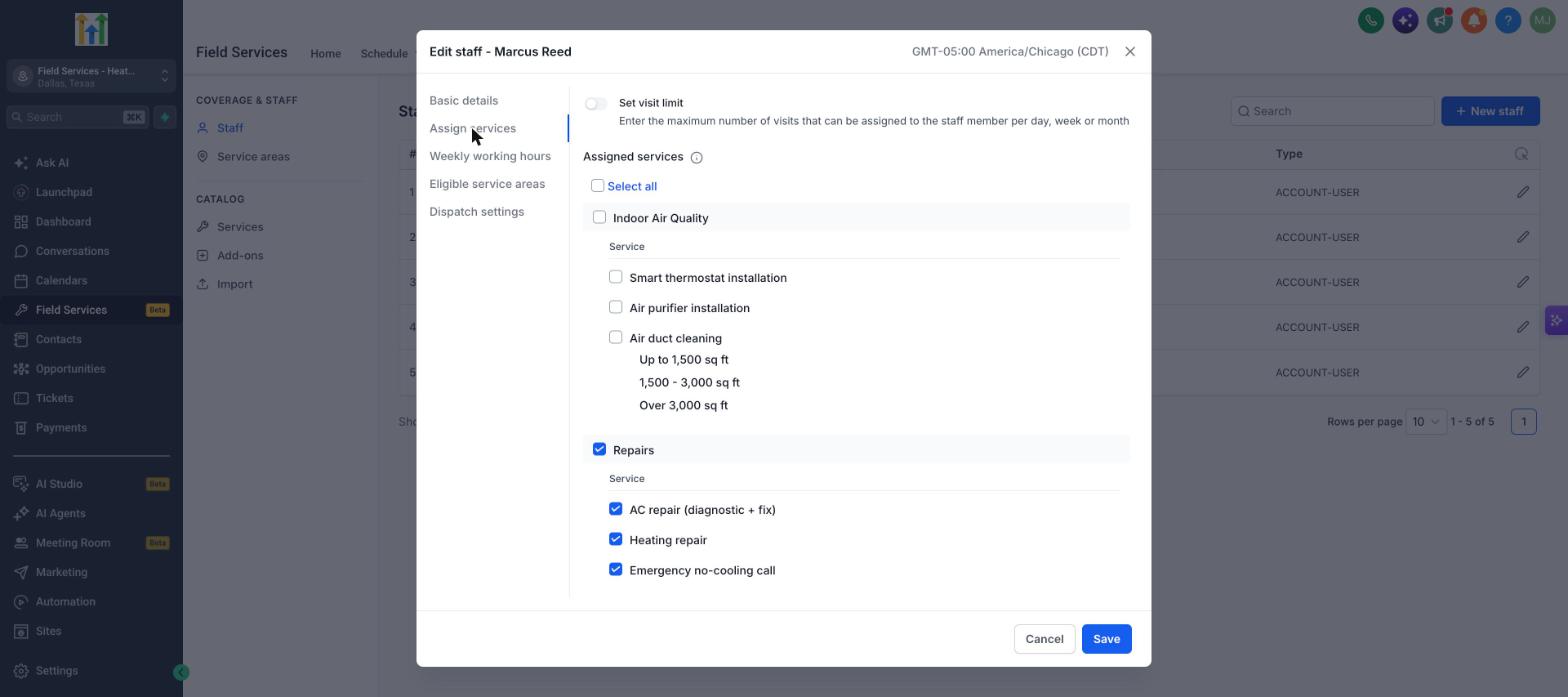The image size is (1568, 697).
Task: Open the Basic details section
Action: pyautogui.click(x=464, y=101)
